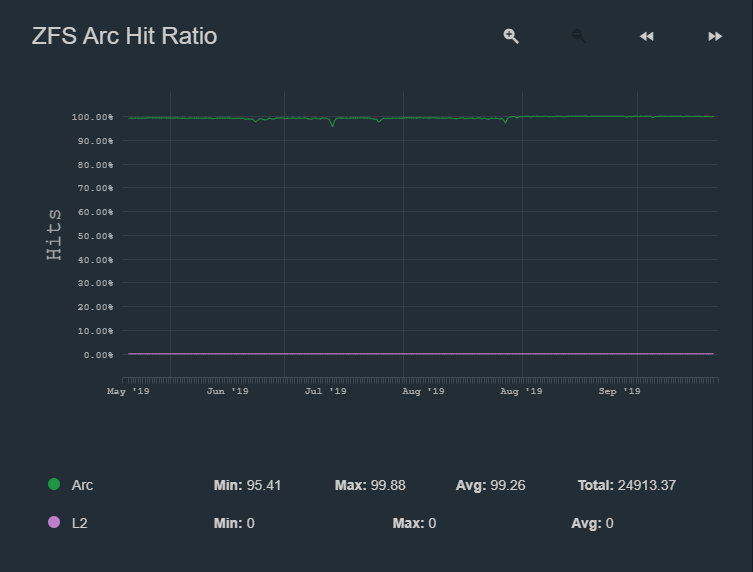Screen dimensions: 753x572
Task: Click the purple L2 legend dot
Action: point(54,523)
